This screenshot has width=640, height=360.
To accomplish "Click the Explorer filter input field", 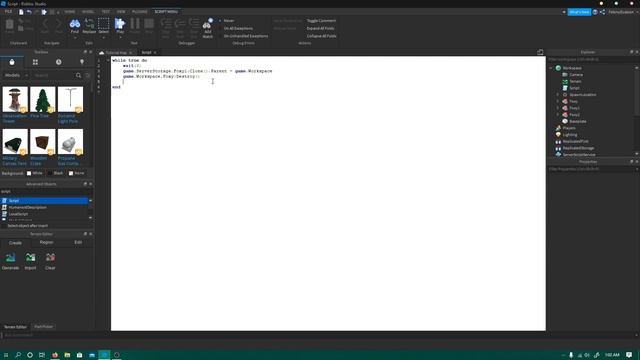I will 591,60.
